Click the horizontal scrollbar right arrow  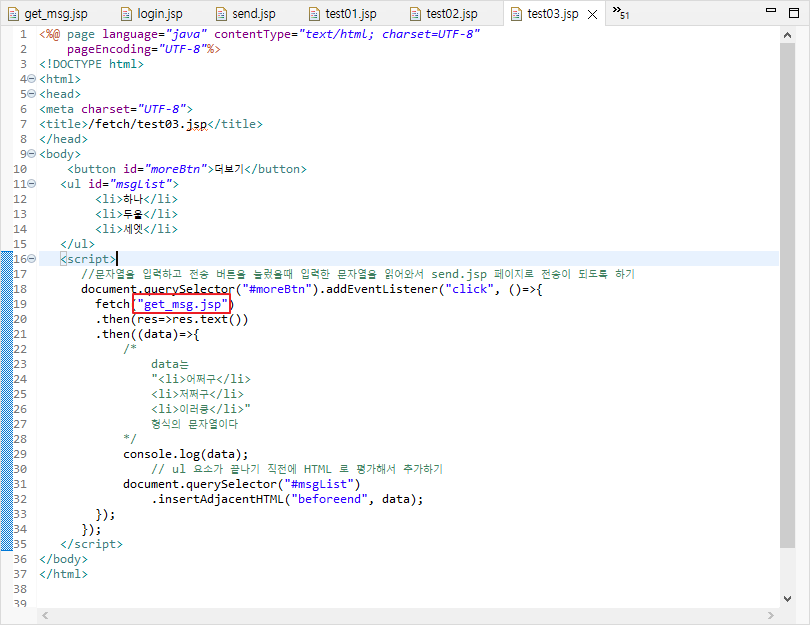[771, 615]
